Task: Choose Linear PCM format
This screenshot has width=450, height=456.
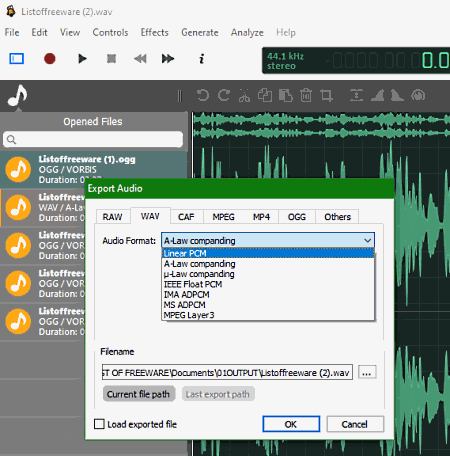Action: (268, 253)
